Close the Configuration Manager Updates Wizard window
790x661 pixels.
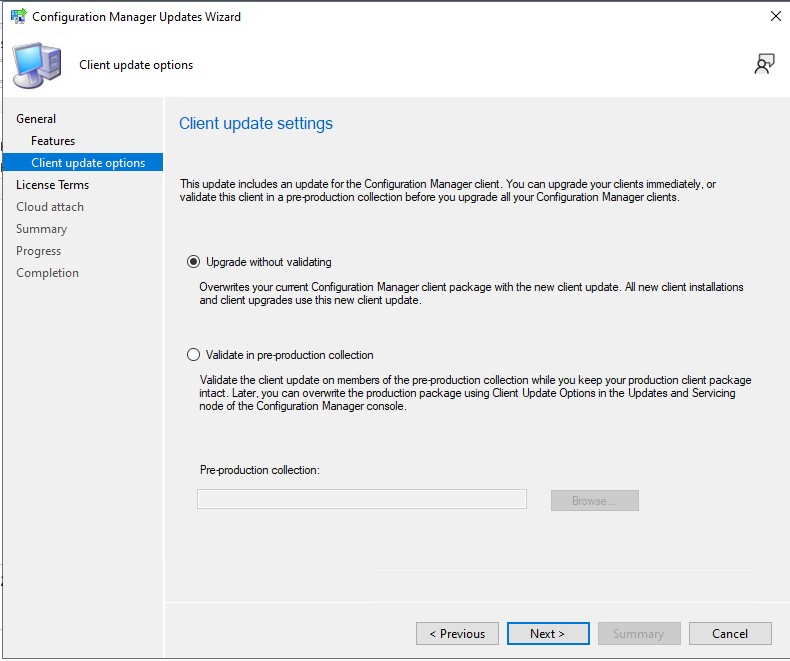click(775, 17)
